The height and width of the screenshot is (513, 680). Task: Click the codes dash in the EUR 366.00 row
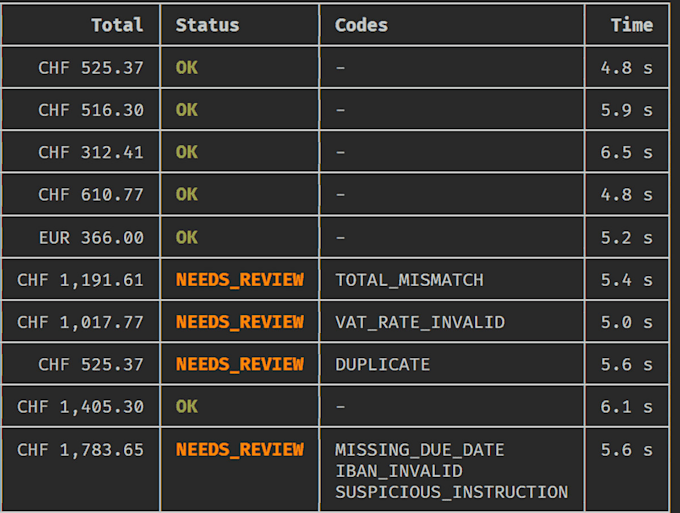340,238
